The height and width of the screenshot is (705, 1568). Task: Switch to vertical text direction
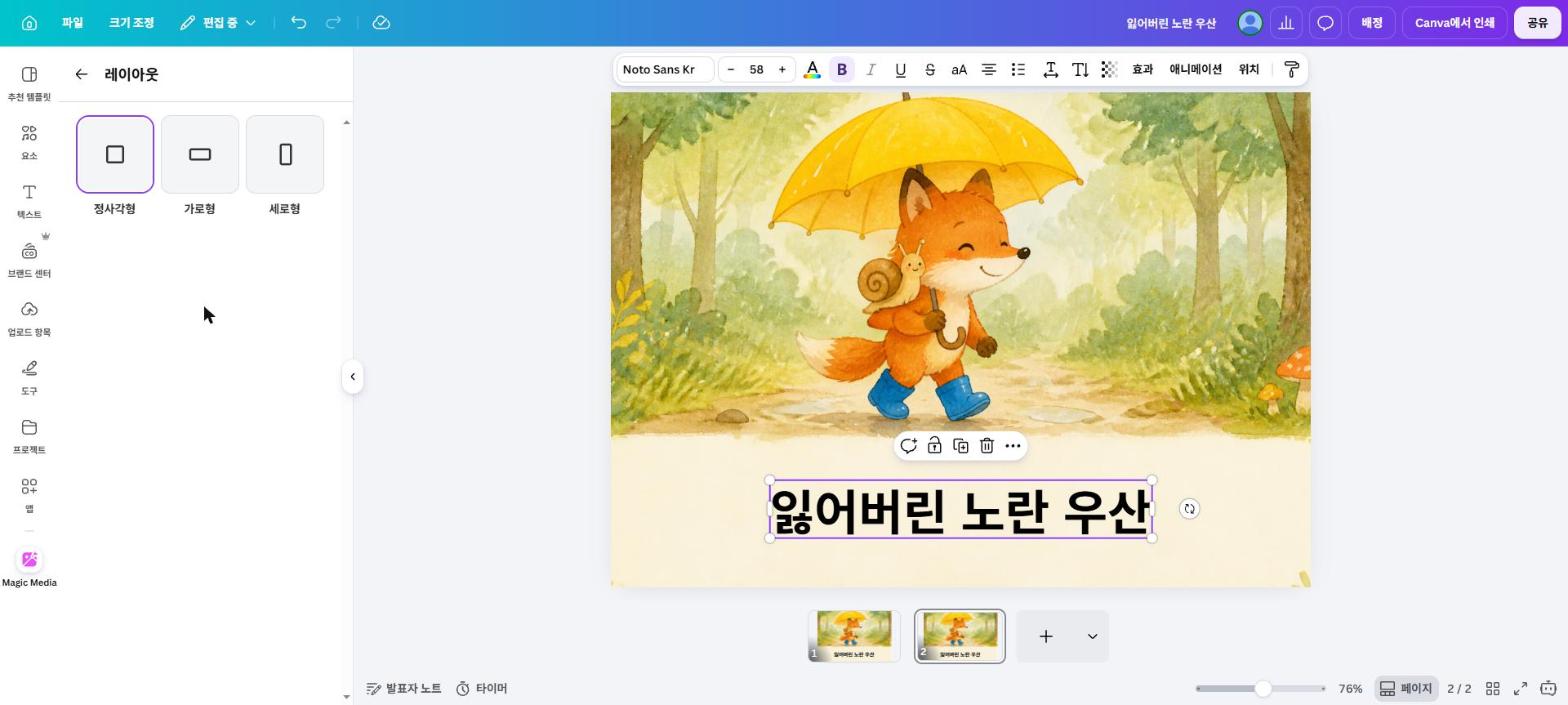coord(1080,69)
